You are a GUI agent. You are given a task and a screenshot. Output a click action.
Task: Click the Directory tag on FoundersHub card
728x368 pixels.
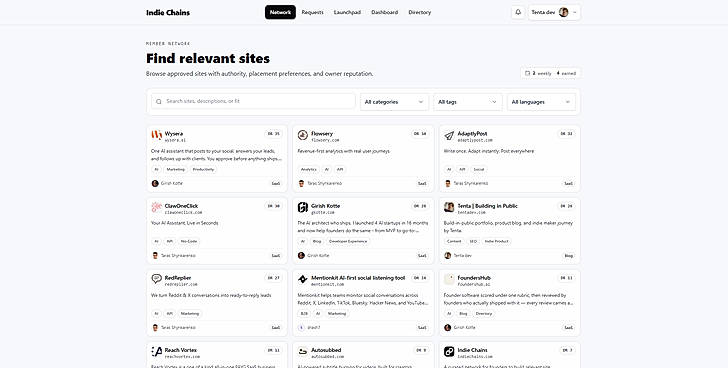483,314
